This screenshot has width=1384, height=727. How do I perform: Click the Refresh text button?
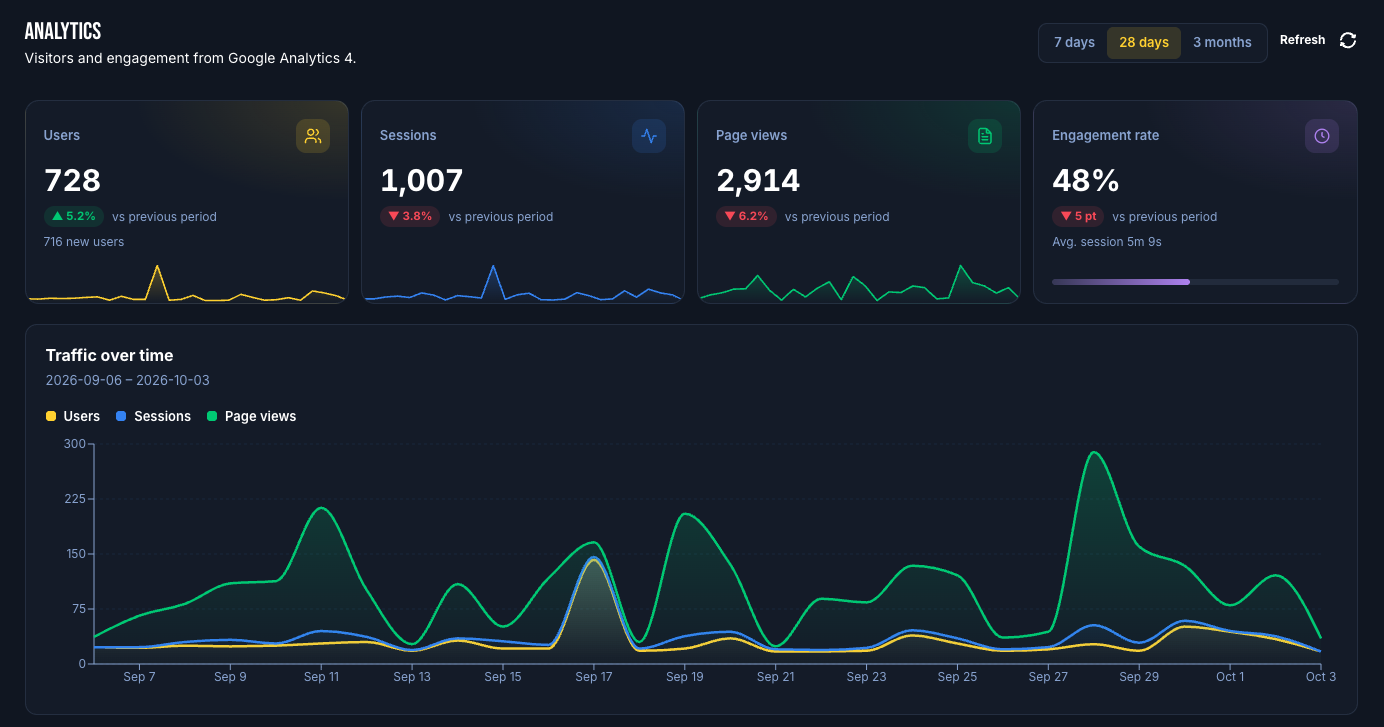(x=1302, y=40)
